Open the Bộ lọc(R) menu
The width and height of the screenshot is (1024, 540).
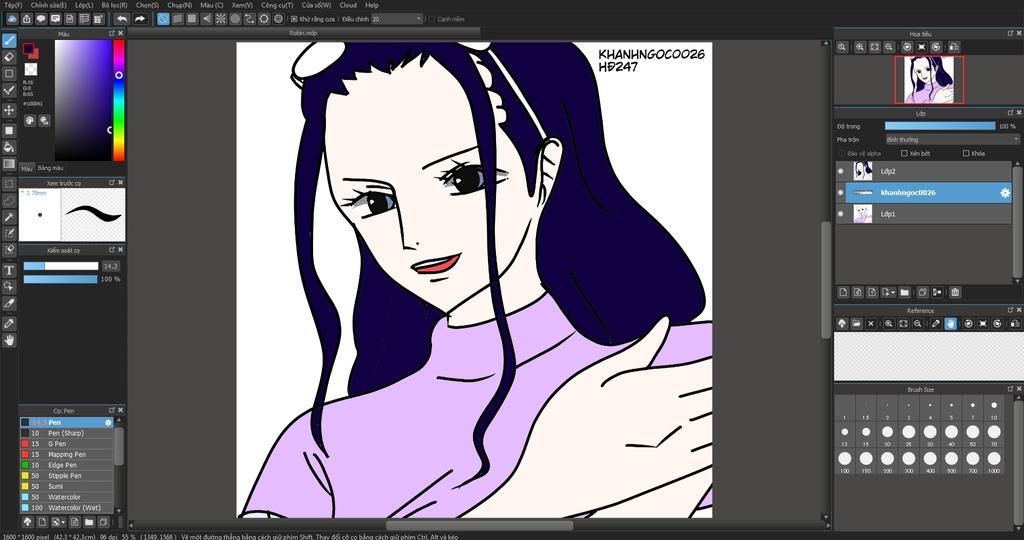point(114,5)
